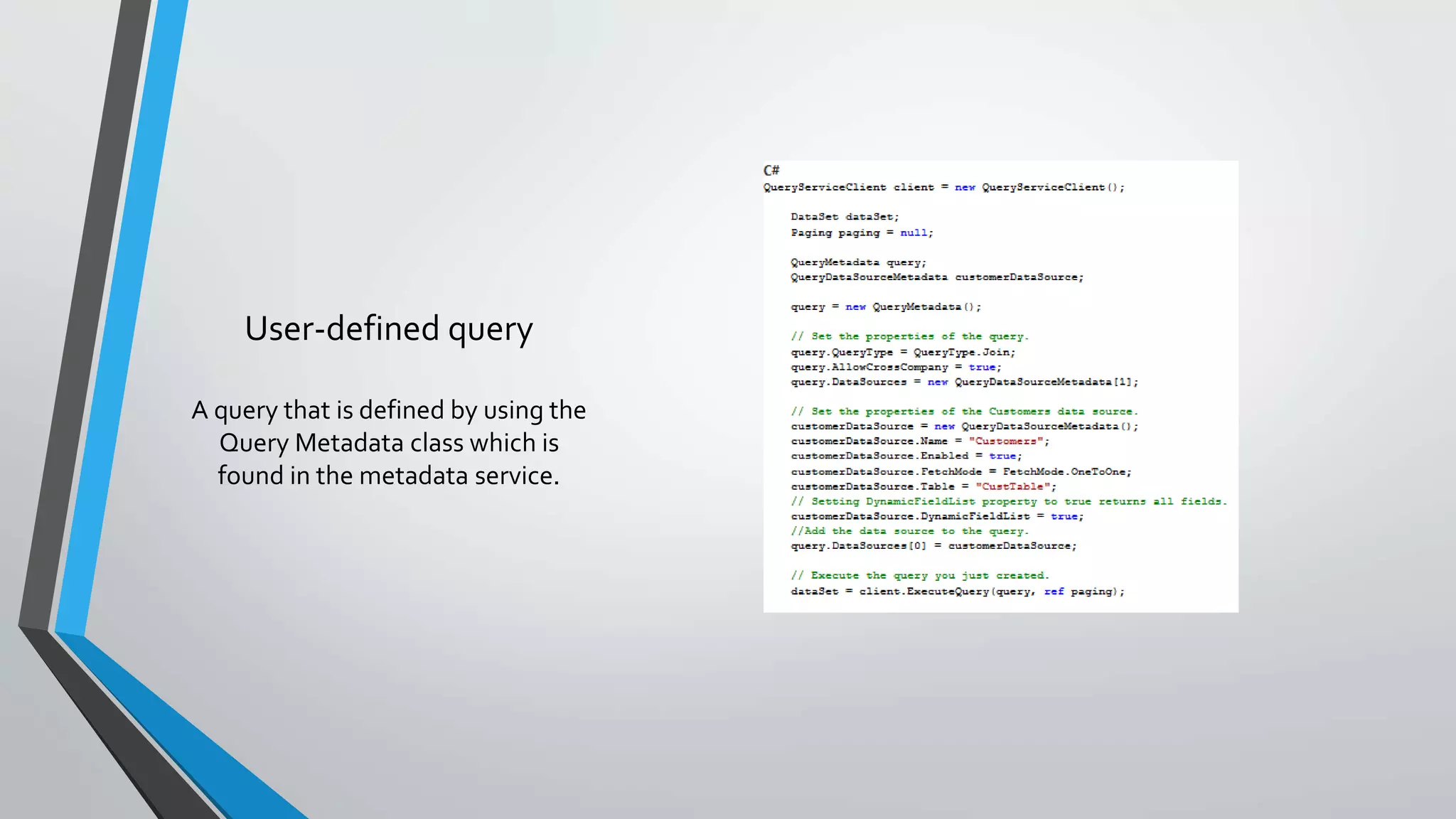The image size is (1456, 819).
Task: Click the comment about DynamicFieldList returning all fields
Action: pos(1010,502)
